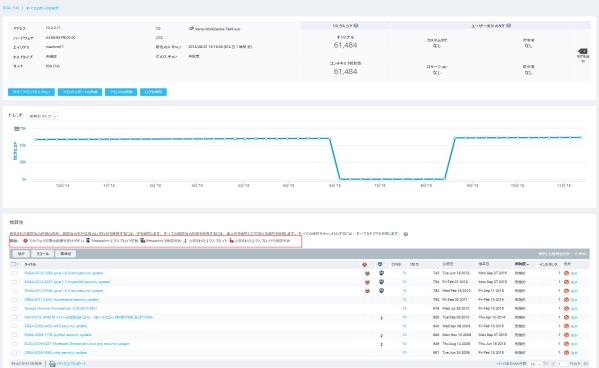Click the help icon after the vulnerabilities description text
Screen dimensions: 599x368
point(406,234)
